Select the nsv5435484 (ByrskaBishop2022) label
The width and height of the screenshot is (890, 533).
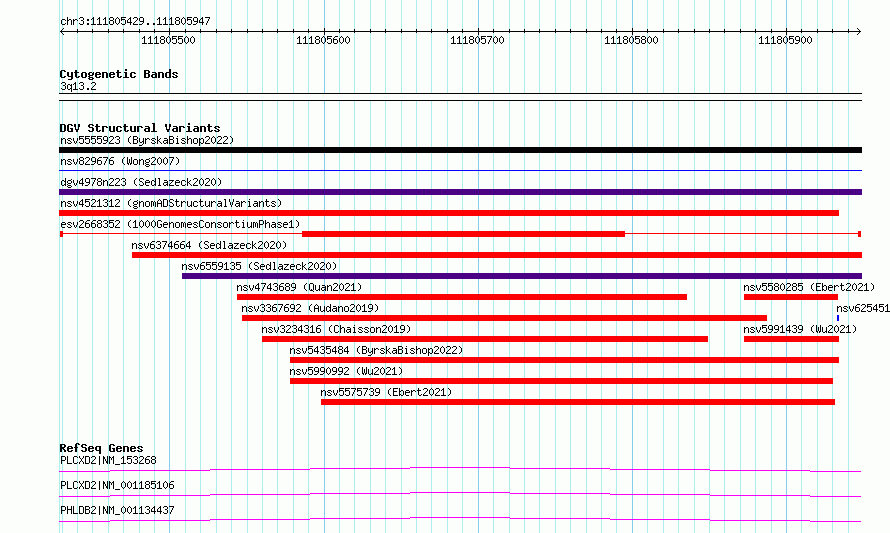point(376,350)
